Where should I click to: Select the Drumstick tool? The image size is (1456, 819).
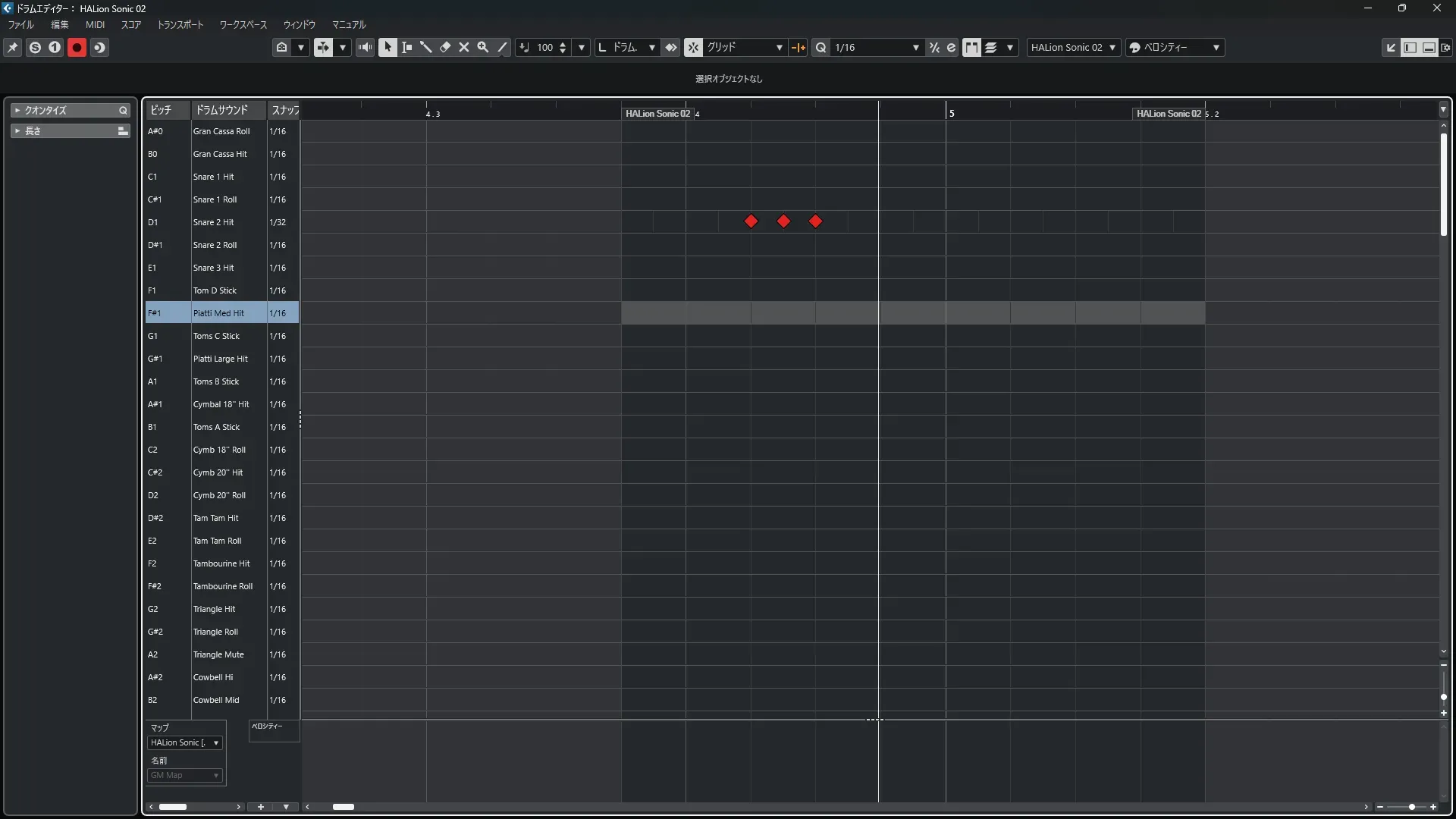pyautogui.click(x=426, y=47)
